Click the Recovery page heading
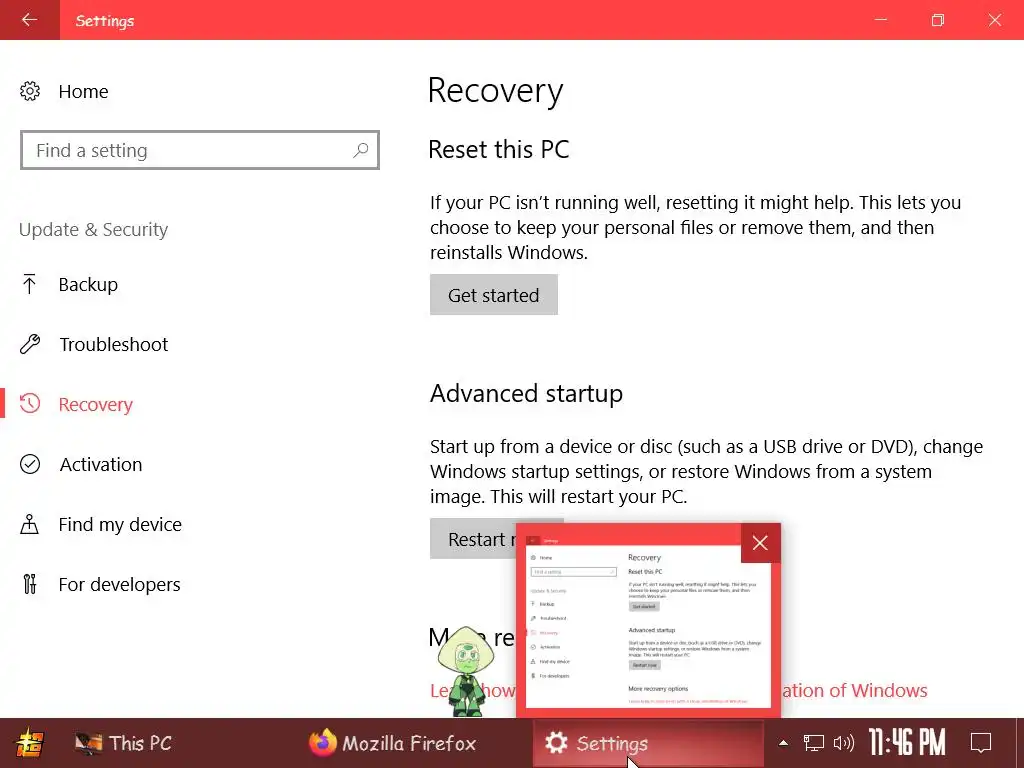This screenshot has height=768, width=1024. click(495, 90)
